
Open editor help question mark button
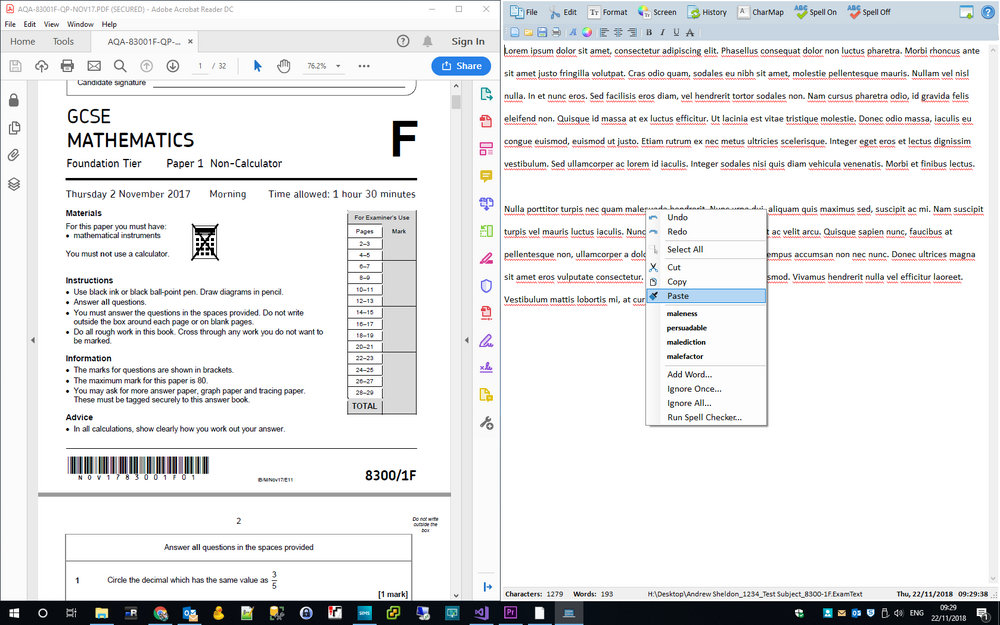pyautogui.click(x=987, y=12)
